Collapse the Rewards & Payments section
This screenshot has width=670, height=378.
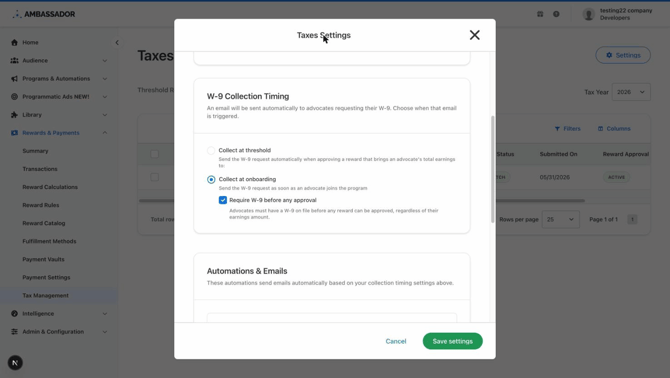coord(105,133)
